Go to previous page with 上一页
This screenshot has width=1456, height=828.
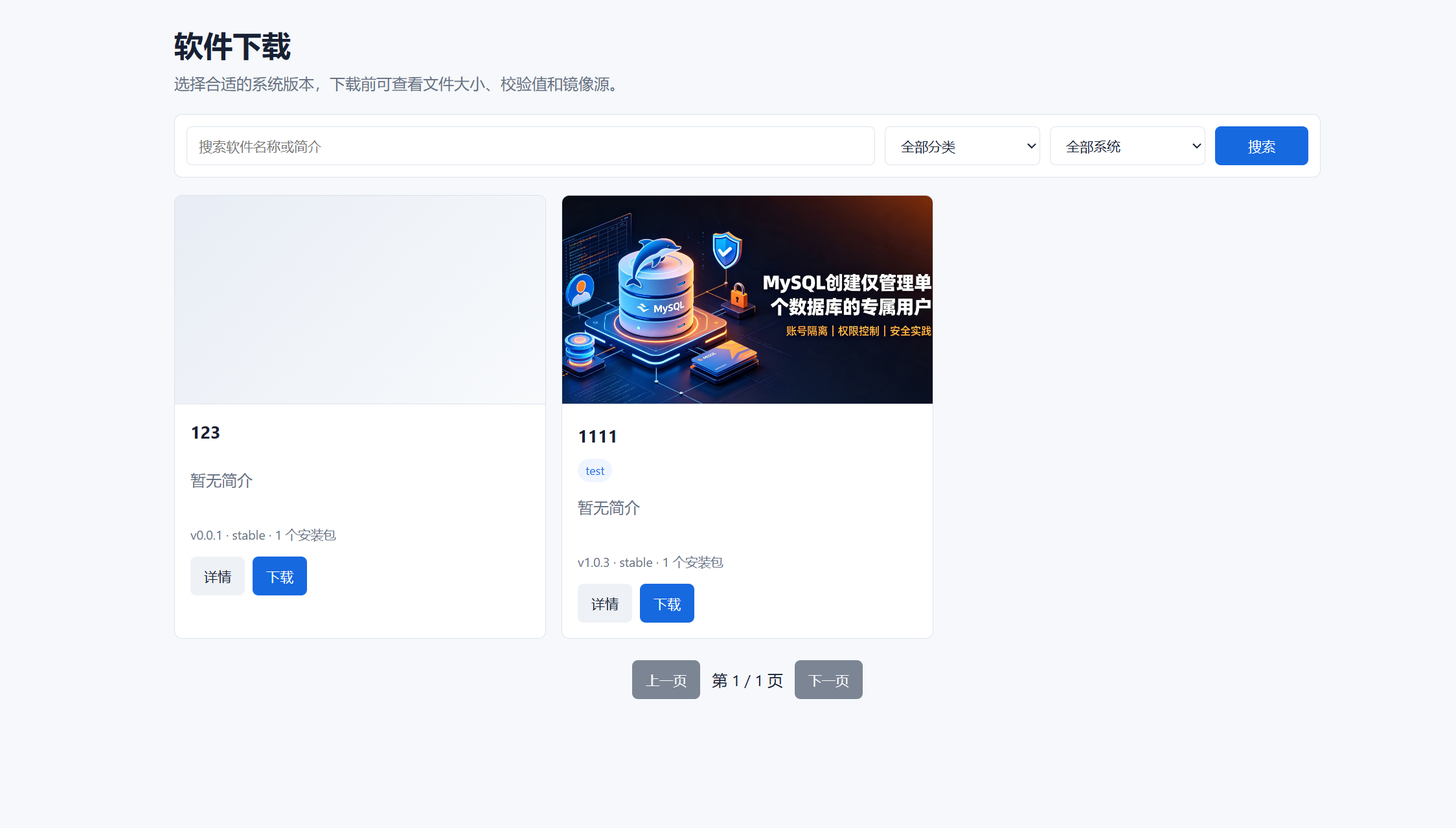point(666,680)
